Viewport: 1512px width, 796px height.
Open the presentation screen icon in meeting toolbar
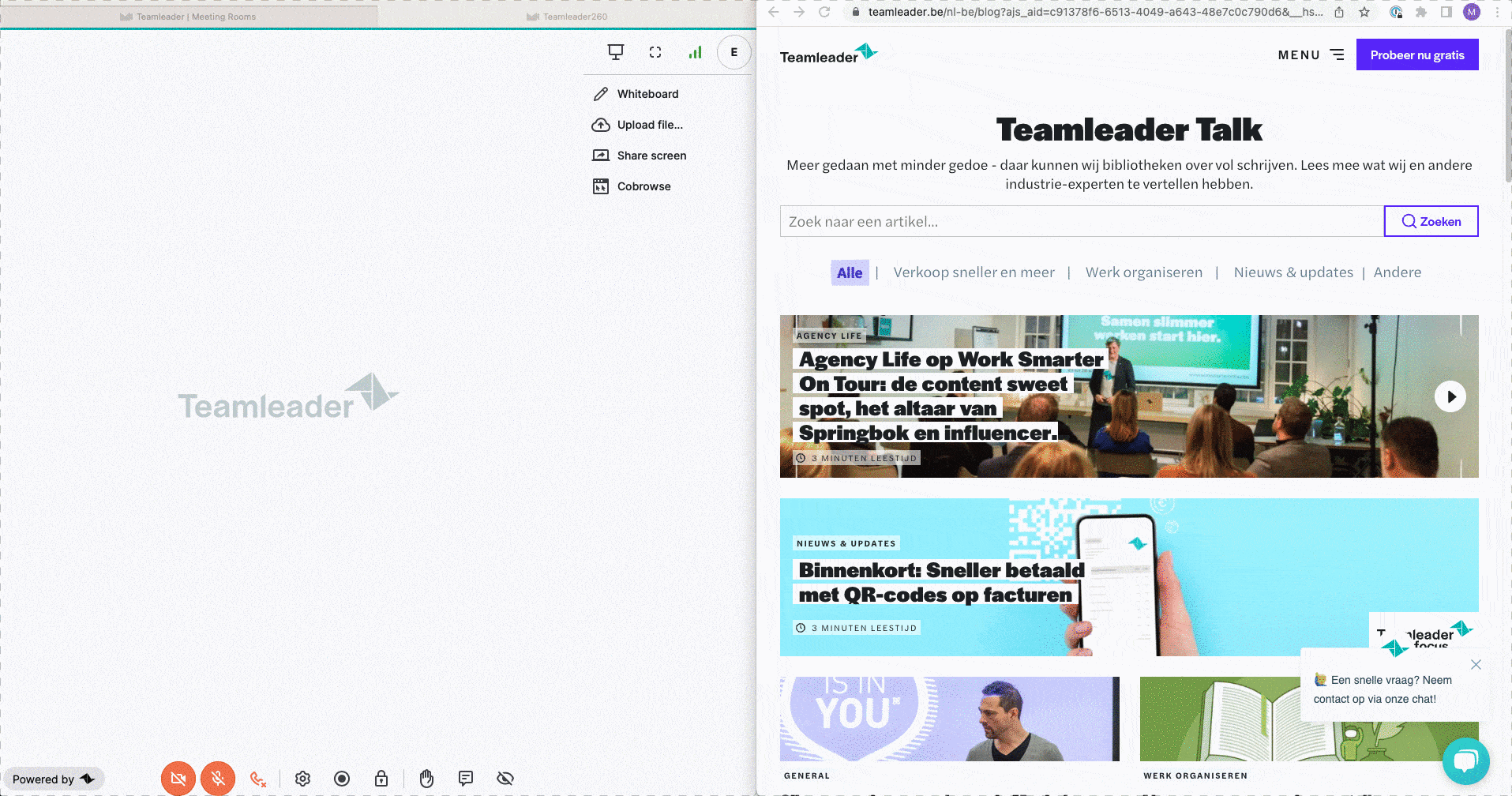click(x=616, y=52)
